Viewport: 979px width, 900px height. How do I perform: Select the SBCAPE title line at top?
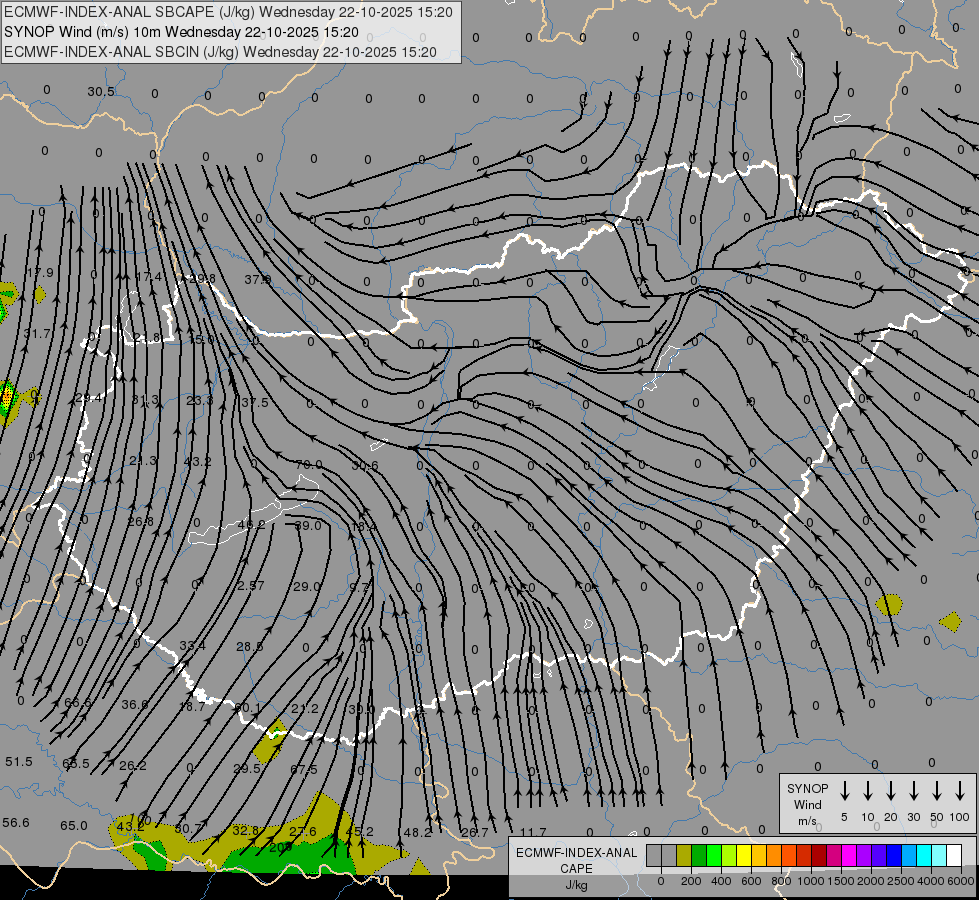pyautogui.click(x=228, y=12)
